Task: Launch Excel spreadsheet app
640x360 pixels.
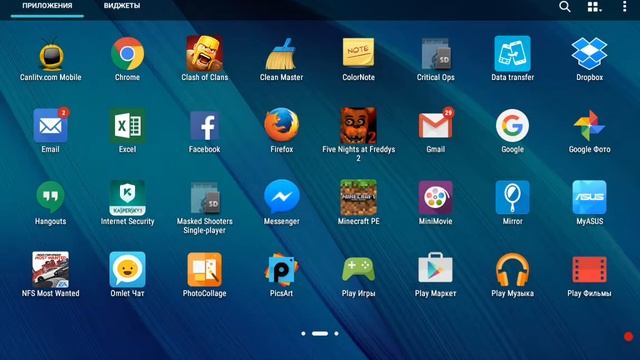Action: (x=127, y=125)
